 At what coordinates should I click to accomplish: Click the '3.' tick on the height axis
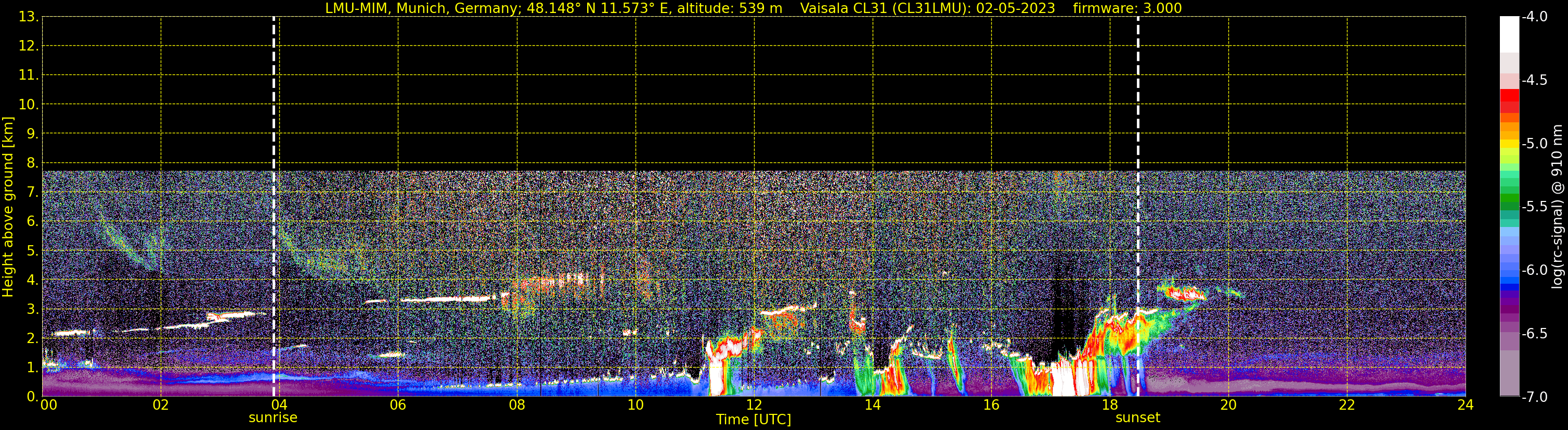[32, 309]
